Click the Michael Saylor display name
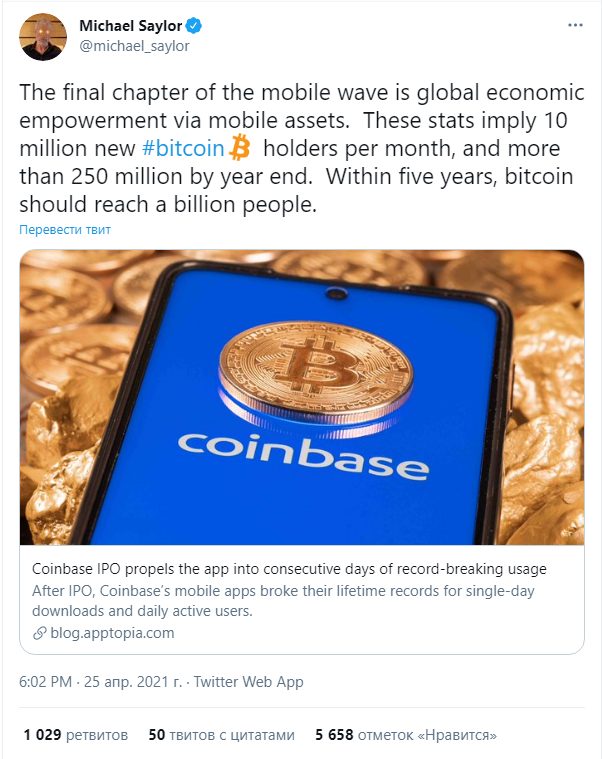602x759 pixels. (131, 26)
